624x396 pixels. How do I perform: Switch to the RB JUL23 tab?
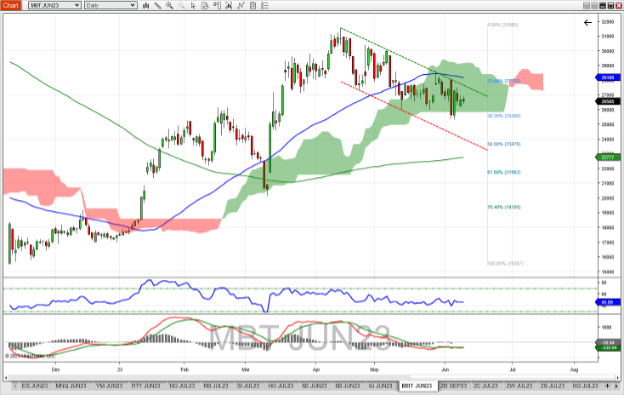pos(216,386)
